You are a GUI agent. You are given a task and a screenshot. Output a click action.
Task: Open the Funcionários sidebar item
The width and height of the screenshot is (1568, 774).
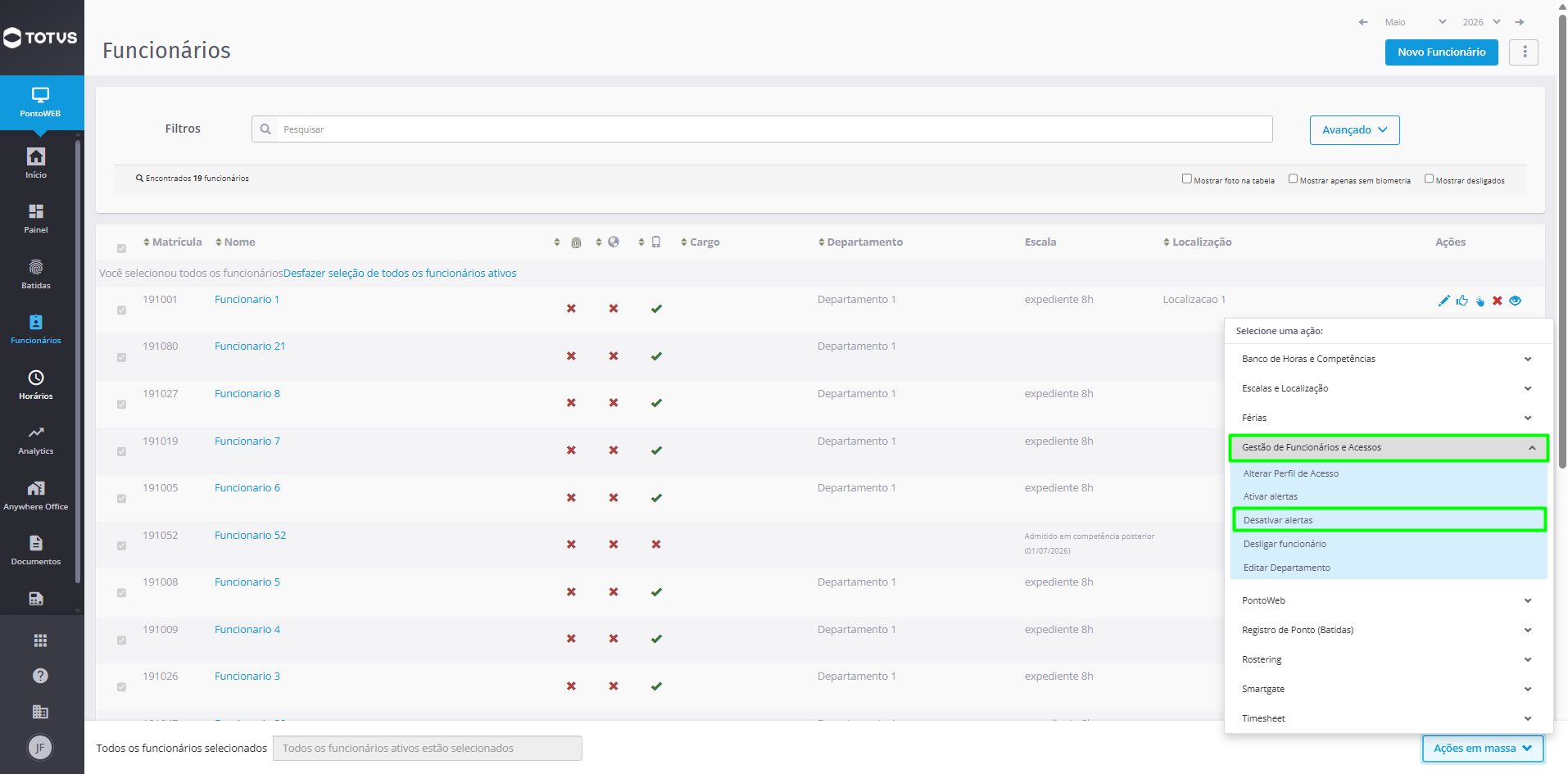[36, 329]
